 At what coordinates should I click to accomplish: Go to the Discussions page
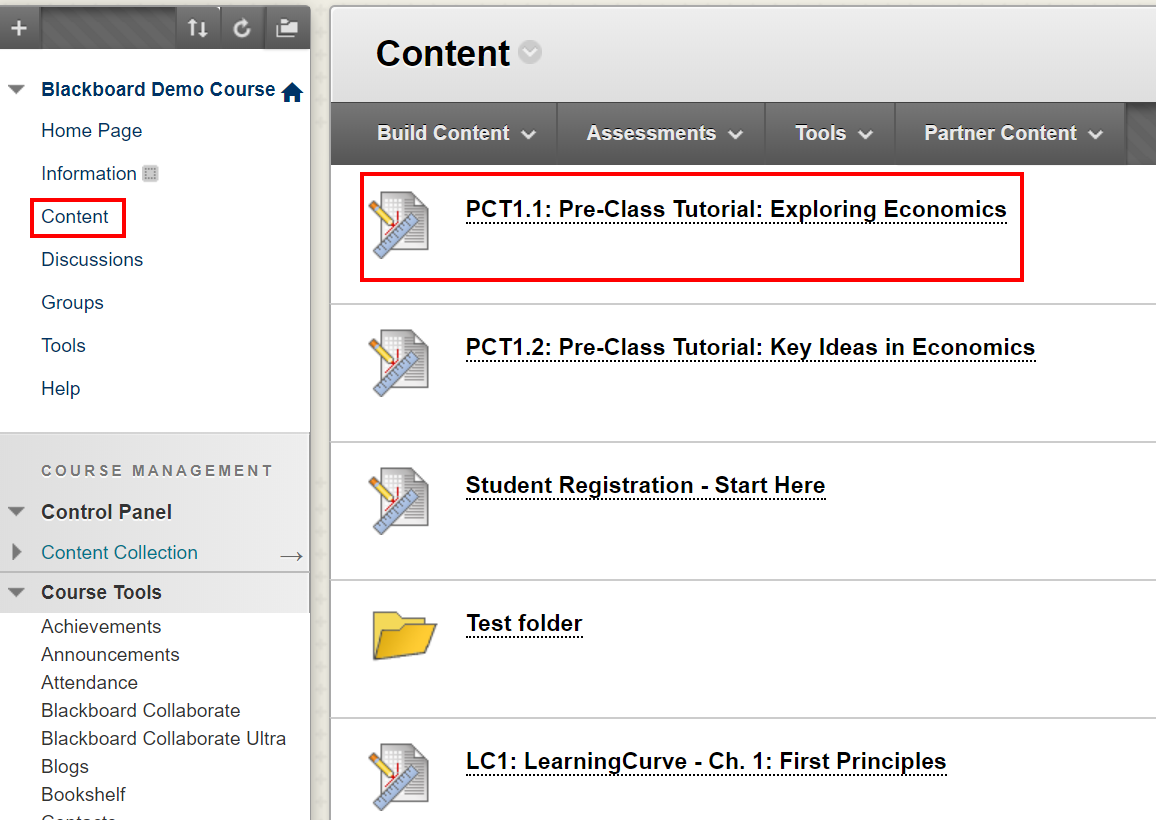(x=91, y=259)
